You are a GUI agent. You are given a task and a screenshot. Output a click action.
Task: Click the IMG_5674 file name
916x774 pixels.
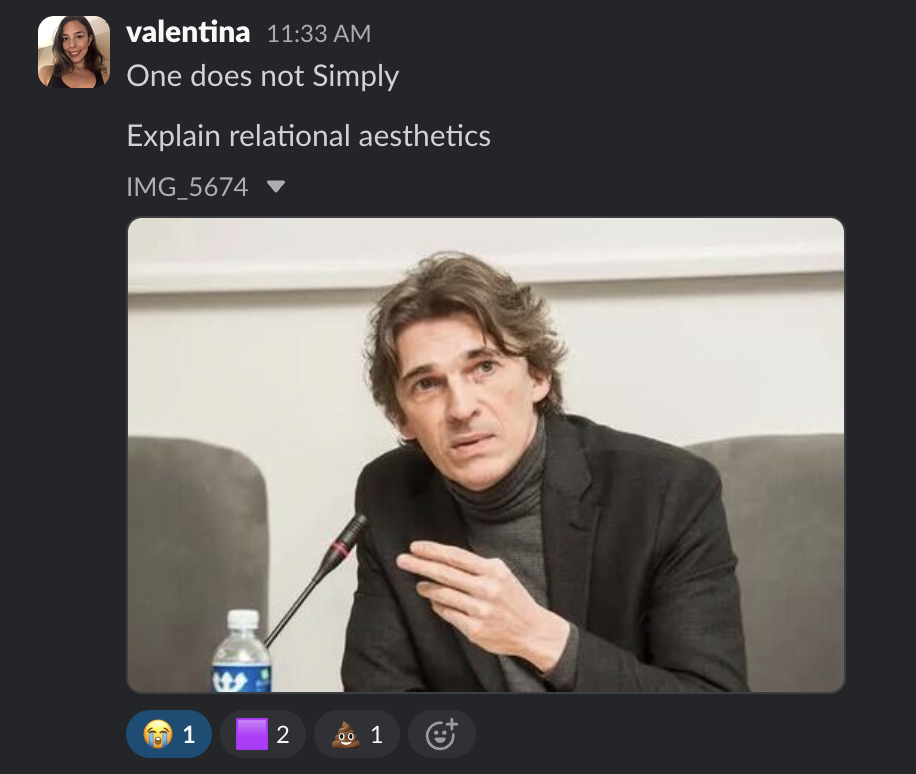(187, 186)
